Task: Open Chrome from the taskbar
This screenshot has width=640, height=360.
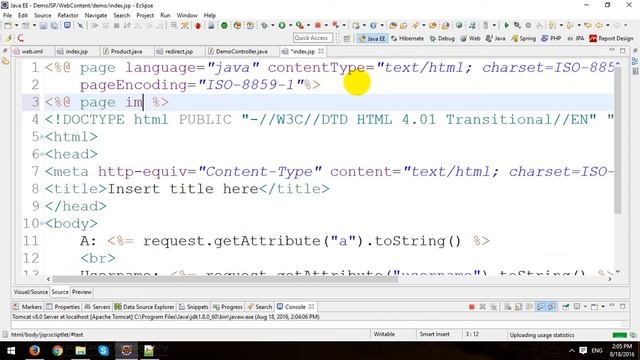Action: point(58,350)
